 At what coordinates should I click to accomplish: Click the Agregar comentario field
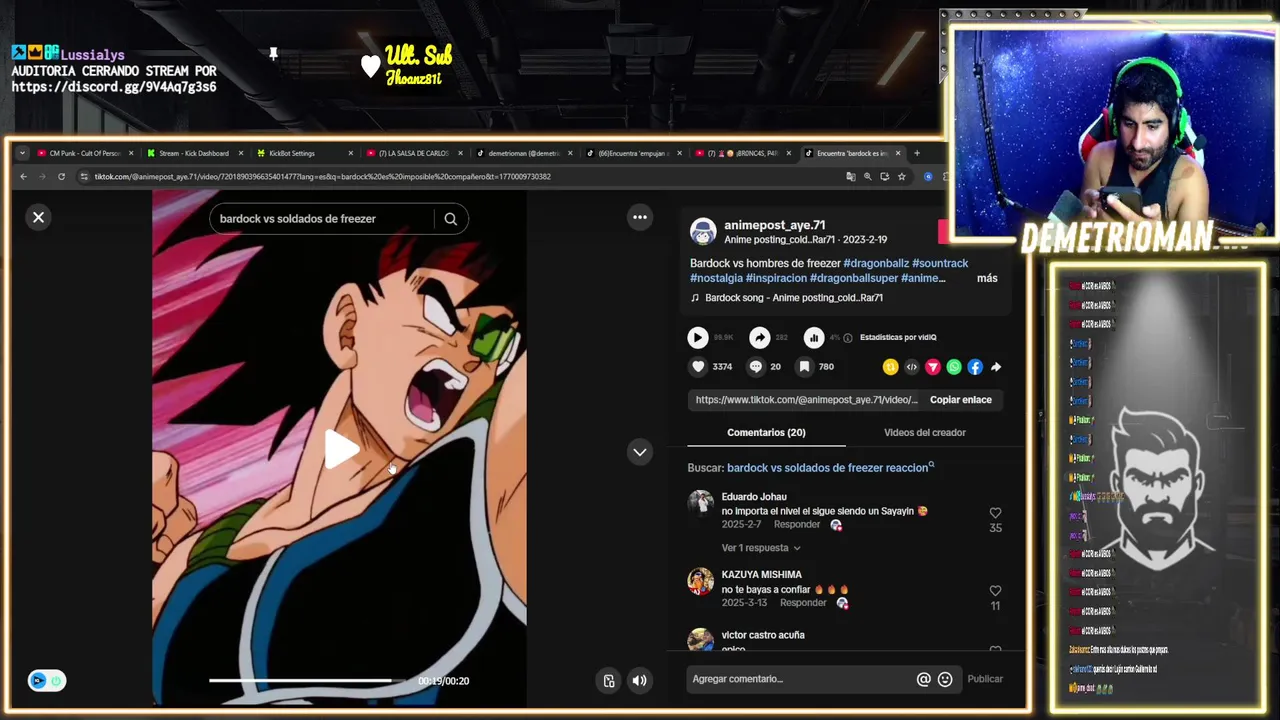click(x=800, y=679)
